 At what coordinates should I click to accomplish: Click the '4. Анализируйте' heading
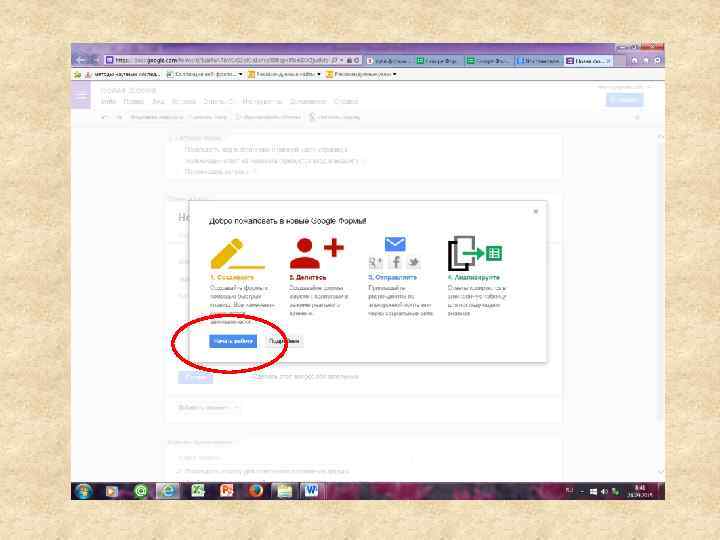coord(473,277)
